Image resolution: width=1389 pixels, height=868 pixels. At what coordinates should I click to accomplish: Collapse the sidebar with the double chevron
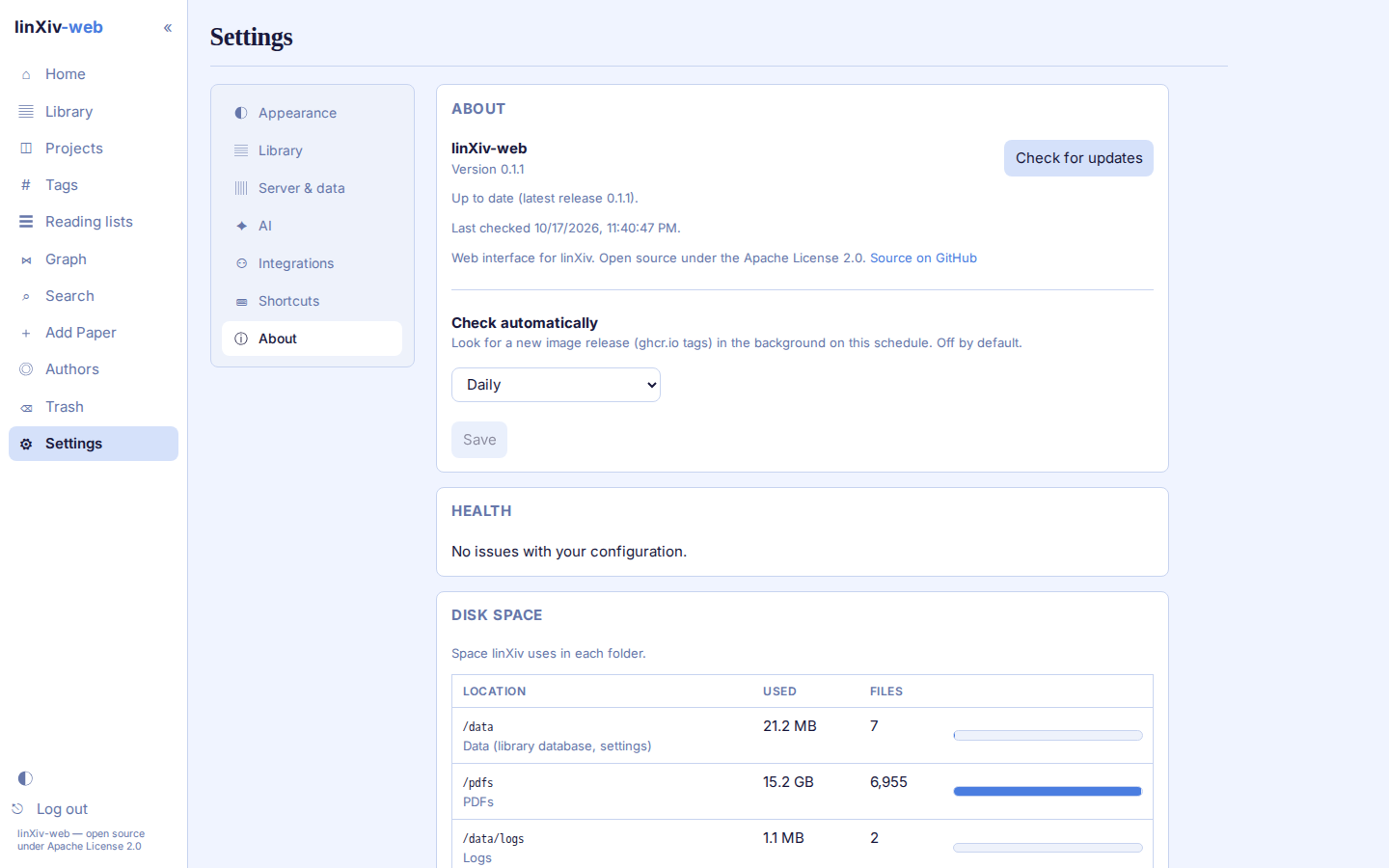(168, 28)
